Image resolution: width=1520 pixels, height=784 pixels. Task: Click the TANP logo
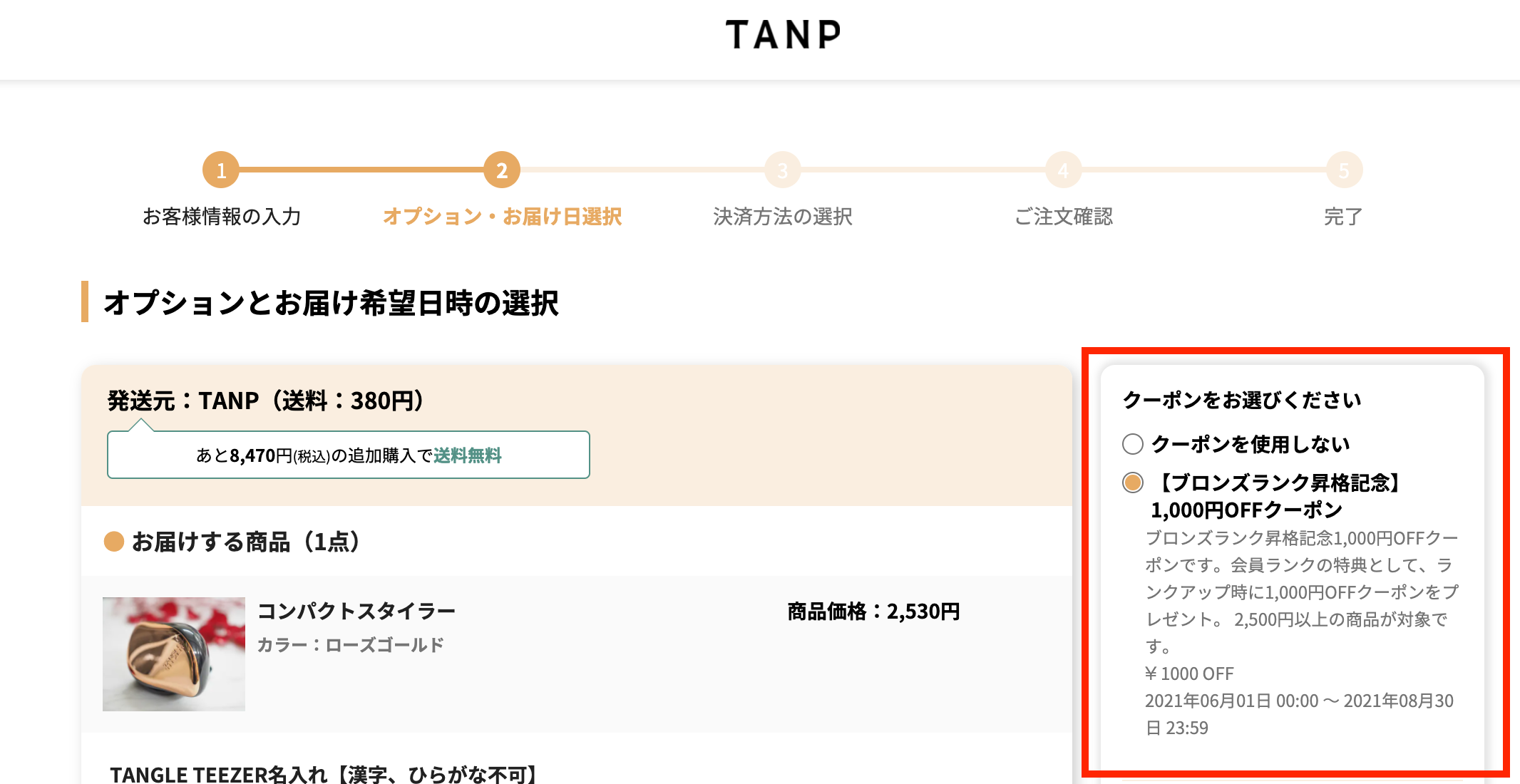[x=783, y=35]
